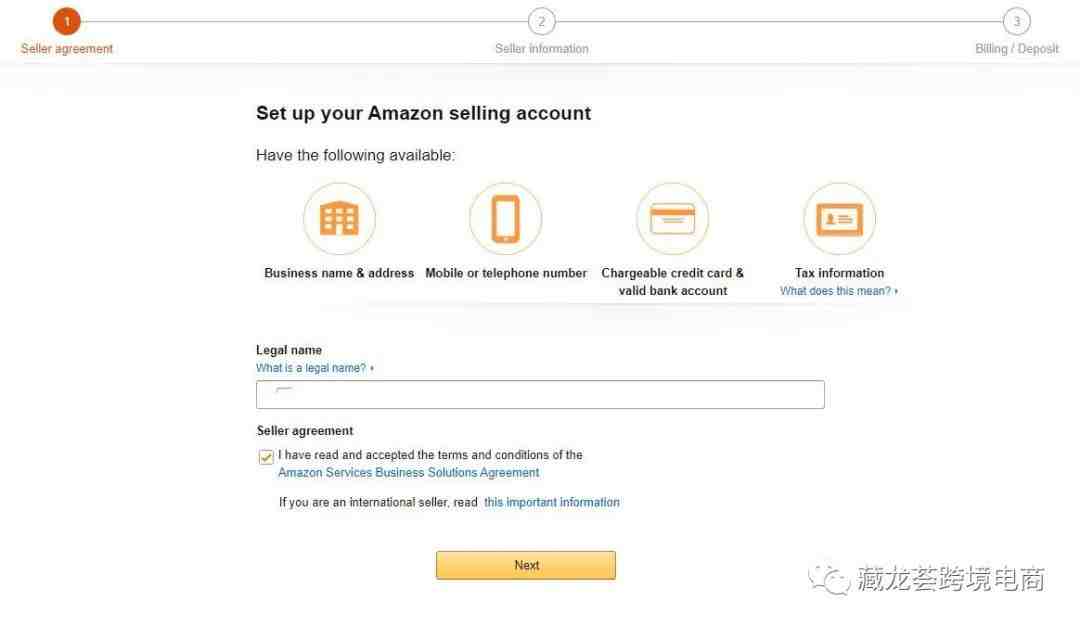Click the Tax information ID card icon

pyautogui.click(x=840, y=219)
